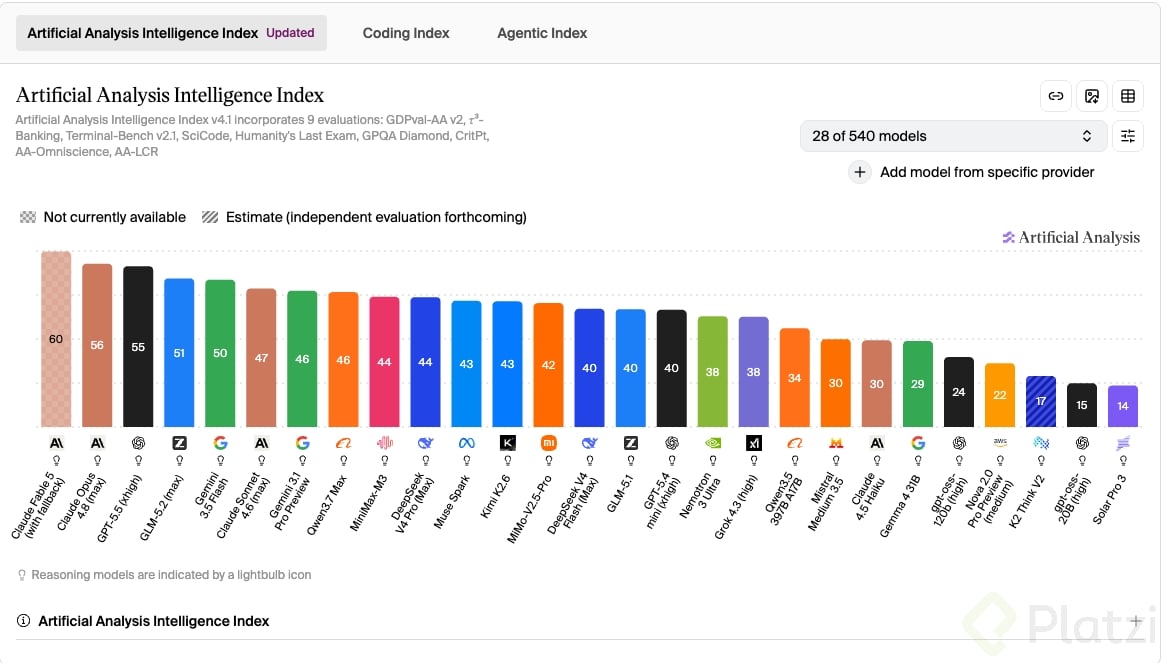Screen dimensions: 1168x663
Task: Click the Anthropic logo under Claude Sonnet 4.6
Action: click(261, 442)
